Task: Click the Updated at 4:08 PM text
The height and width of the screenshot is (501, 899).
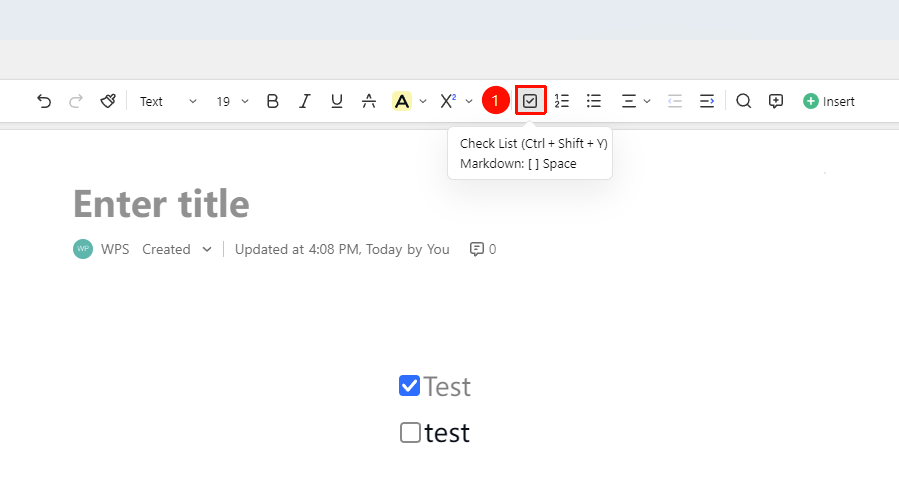Action: pyautogui.click(x=342, y=249)
